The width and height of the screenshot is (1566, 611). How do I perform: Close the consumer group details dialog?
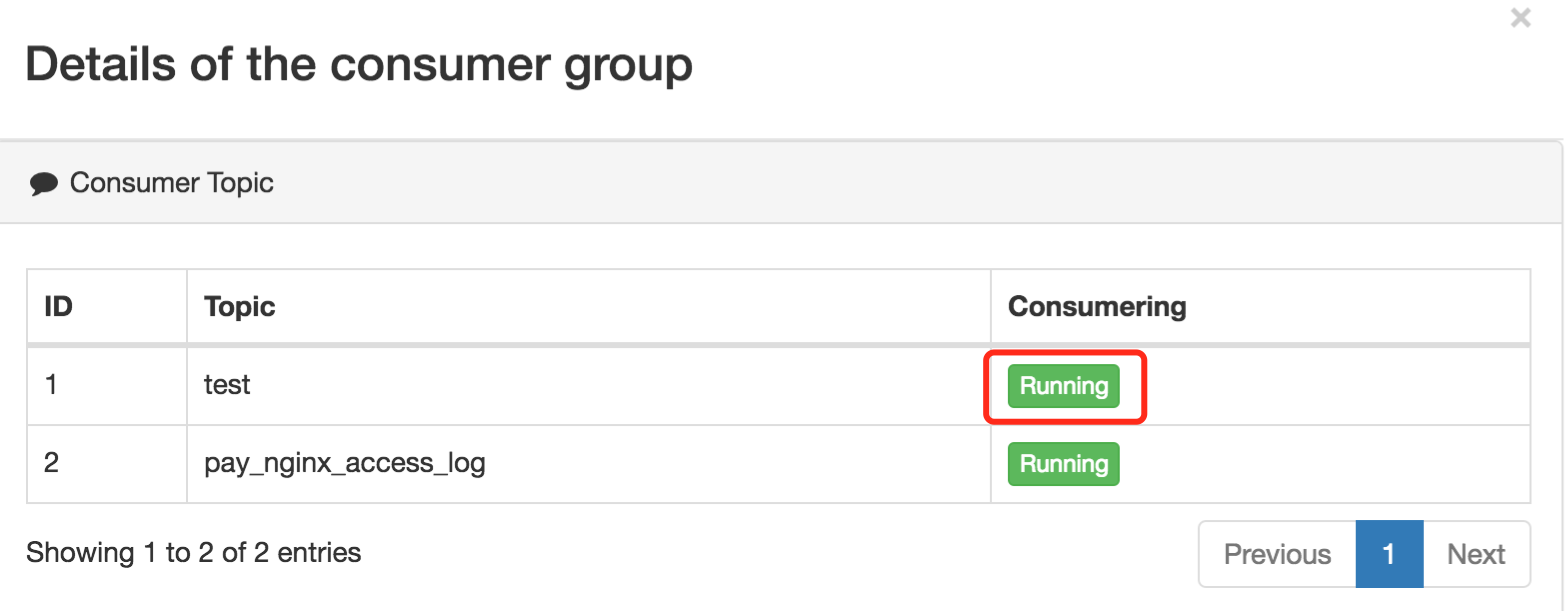[1520, 18]
